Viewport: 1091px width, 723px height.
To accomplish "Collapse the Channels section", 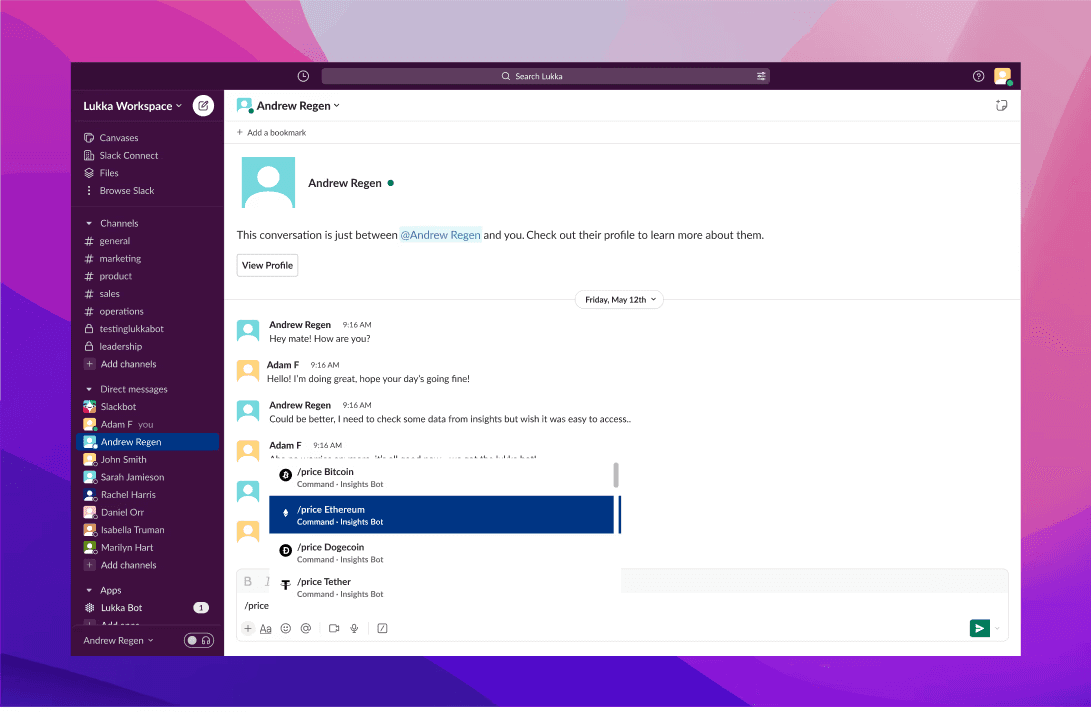I will pos(88,223).
